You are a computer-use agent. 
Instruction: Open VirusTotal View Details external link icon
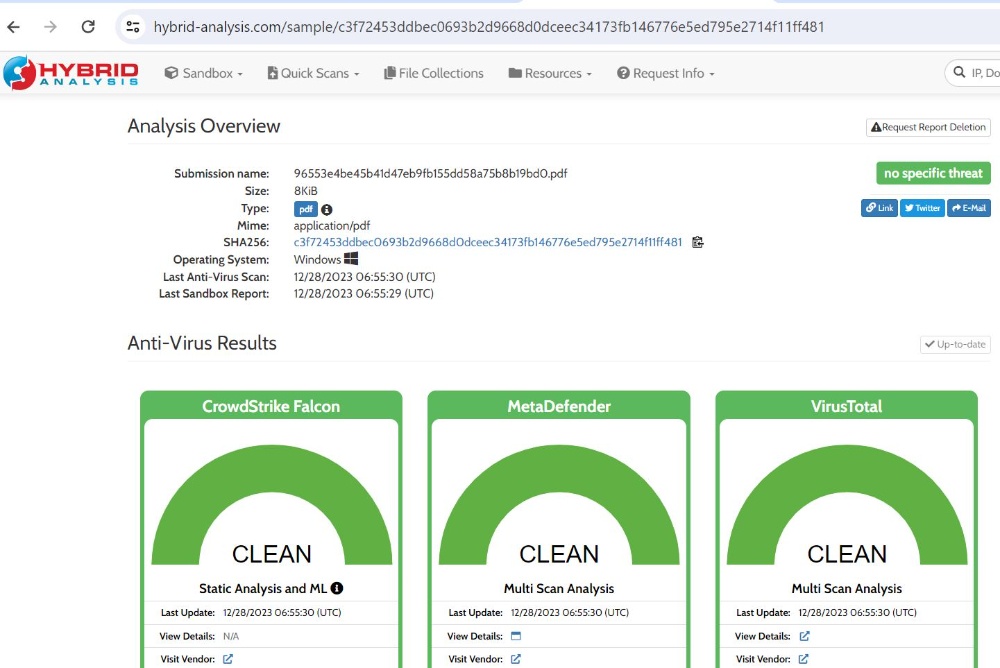pyautogui.click(x=804, y=636)
